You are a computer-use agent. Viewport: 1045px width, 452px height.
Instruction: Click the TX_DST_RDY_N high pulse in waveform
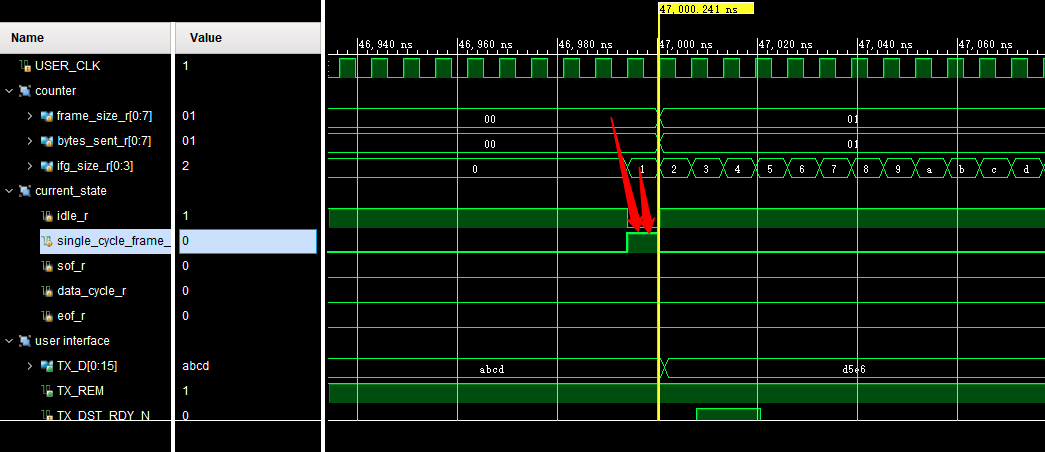[x=728, y=414]
